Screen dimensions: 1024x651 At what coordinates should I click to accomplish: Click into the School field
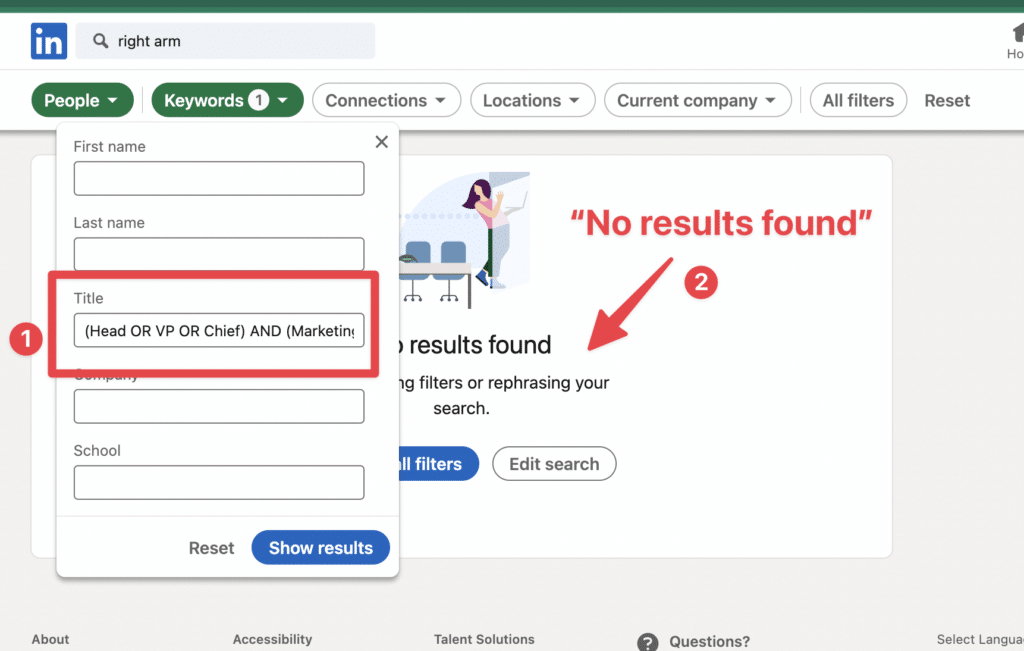[219, 483]
